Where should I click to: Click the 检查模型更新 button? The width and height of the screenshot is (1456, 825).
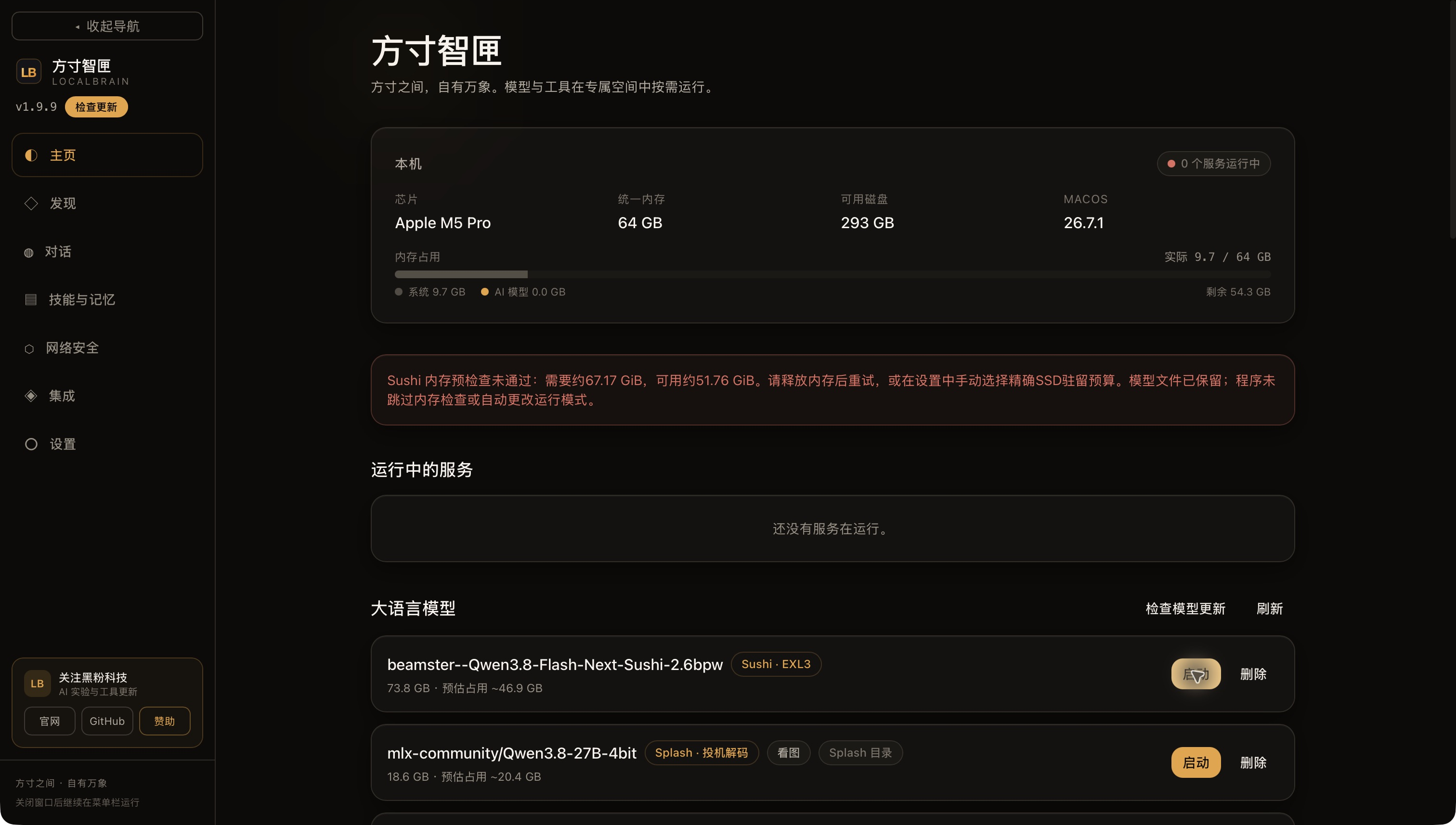1186,608
